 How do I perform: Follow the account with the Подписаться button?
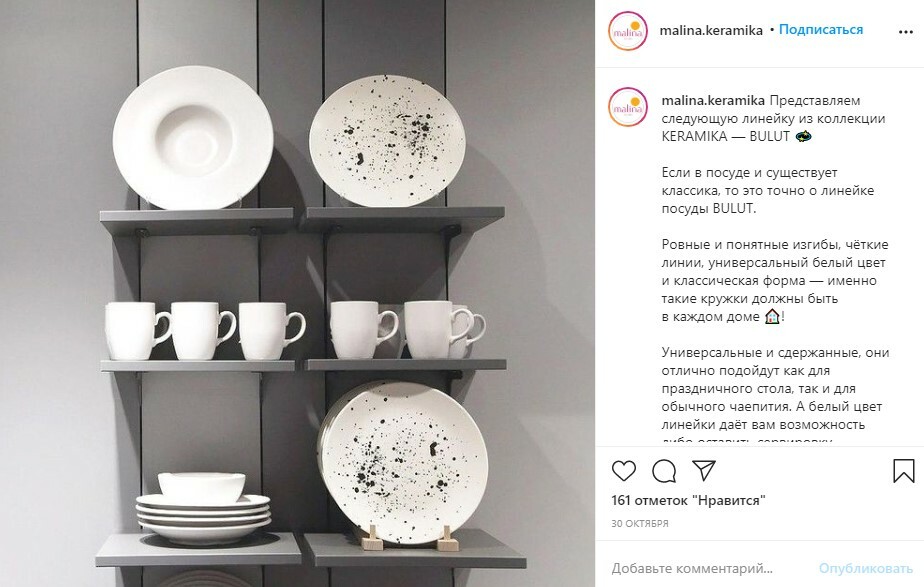click(821, 29)
